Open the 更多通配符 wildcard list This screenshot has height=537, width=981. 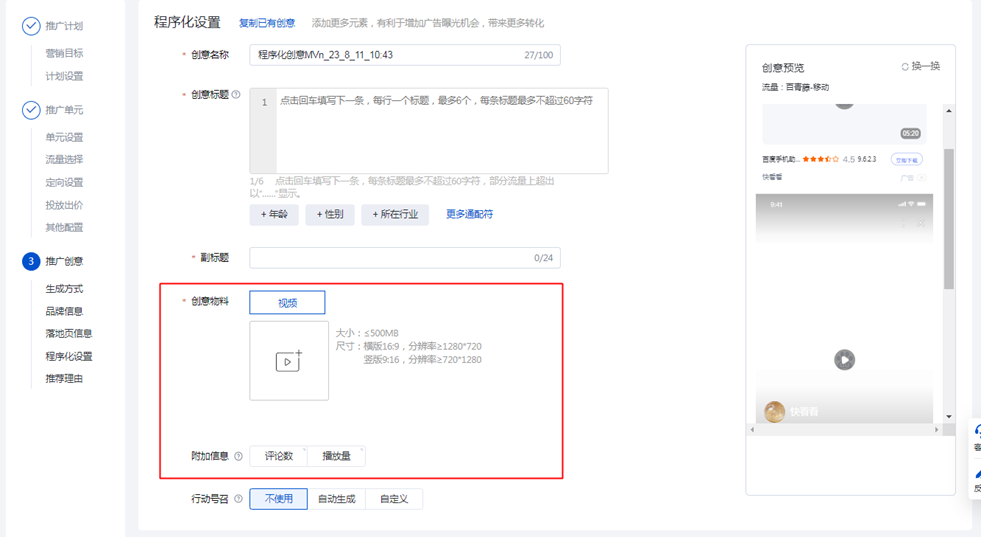tap(469, 214)
